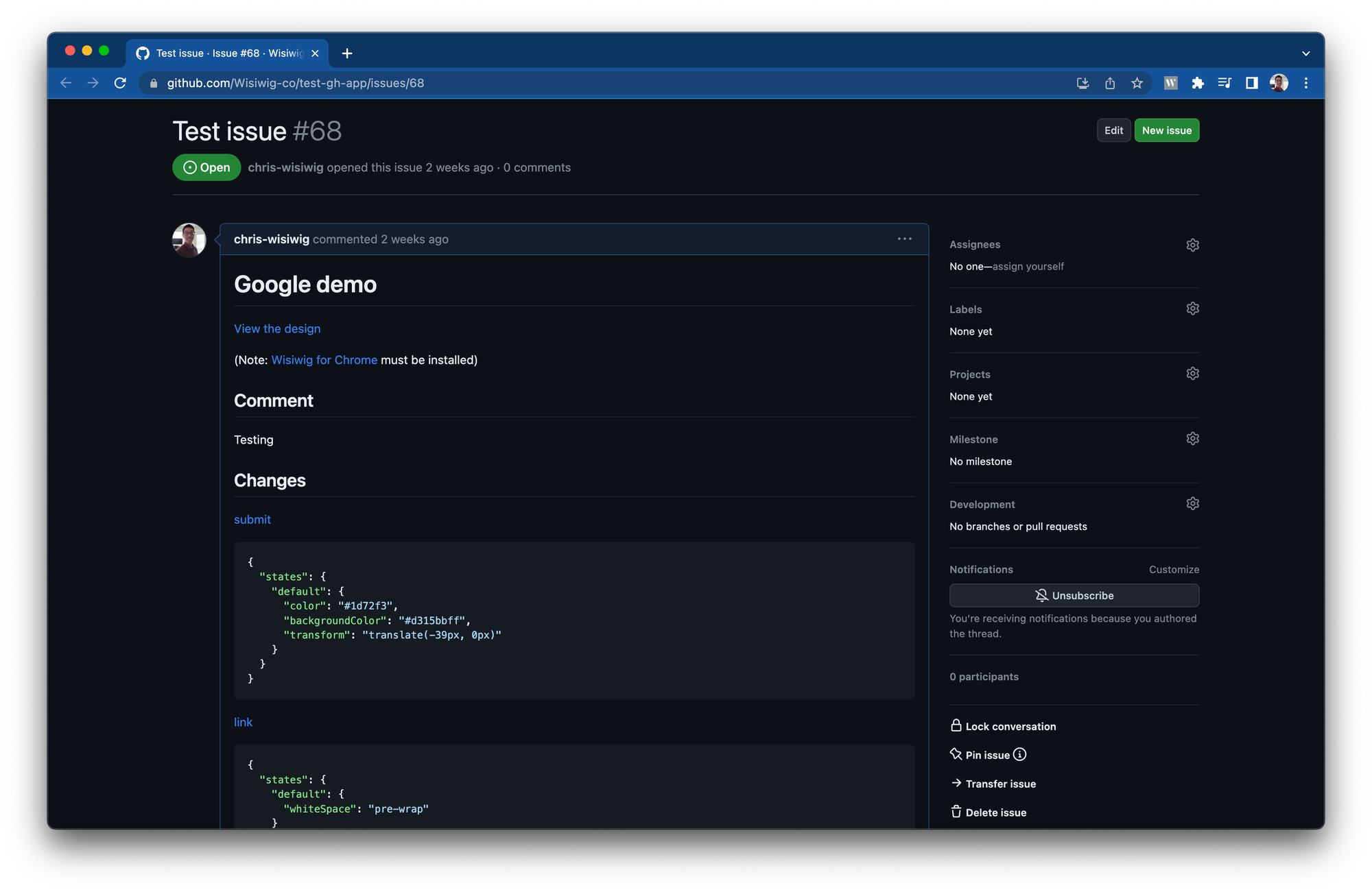Open comment three-dot options menu
1372x892 pixels.
coord(904,239)
